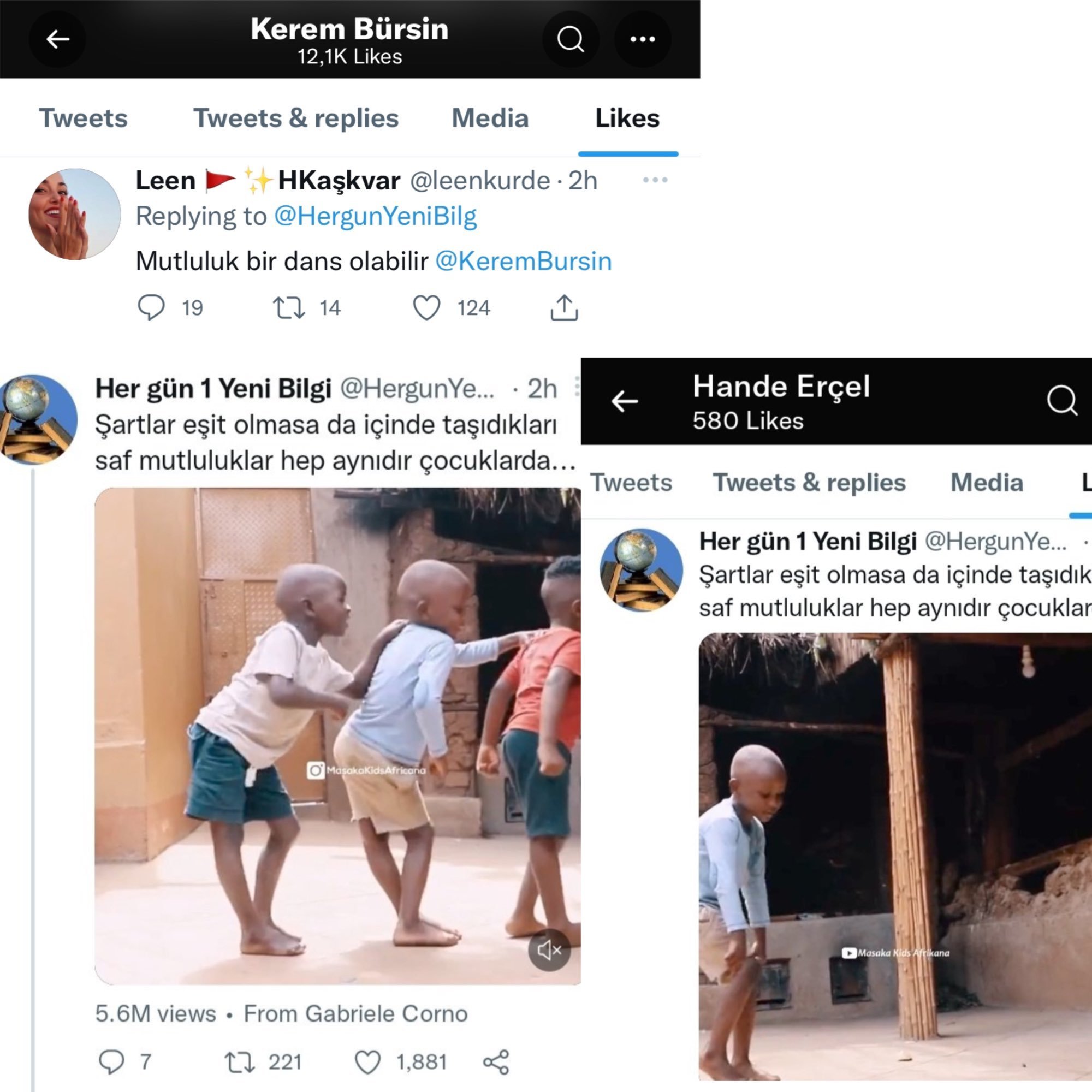Retweet the tweet with 221 retweets

tap(240, 1062)
